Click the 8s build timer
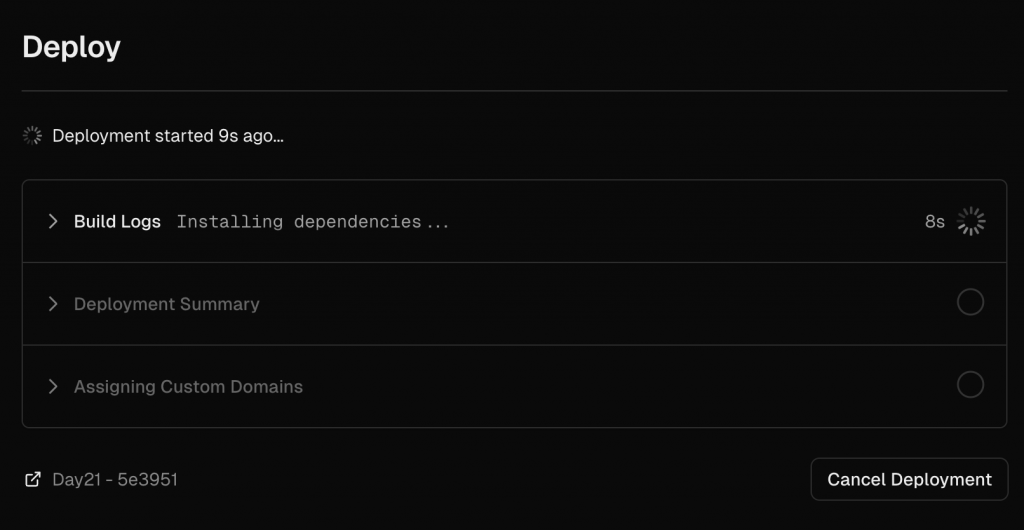Screen dimensions: 1024x530 click(x=935, y=222)
